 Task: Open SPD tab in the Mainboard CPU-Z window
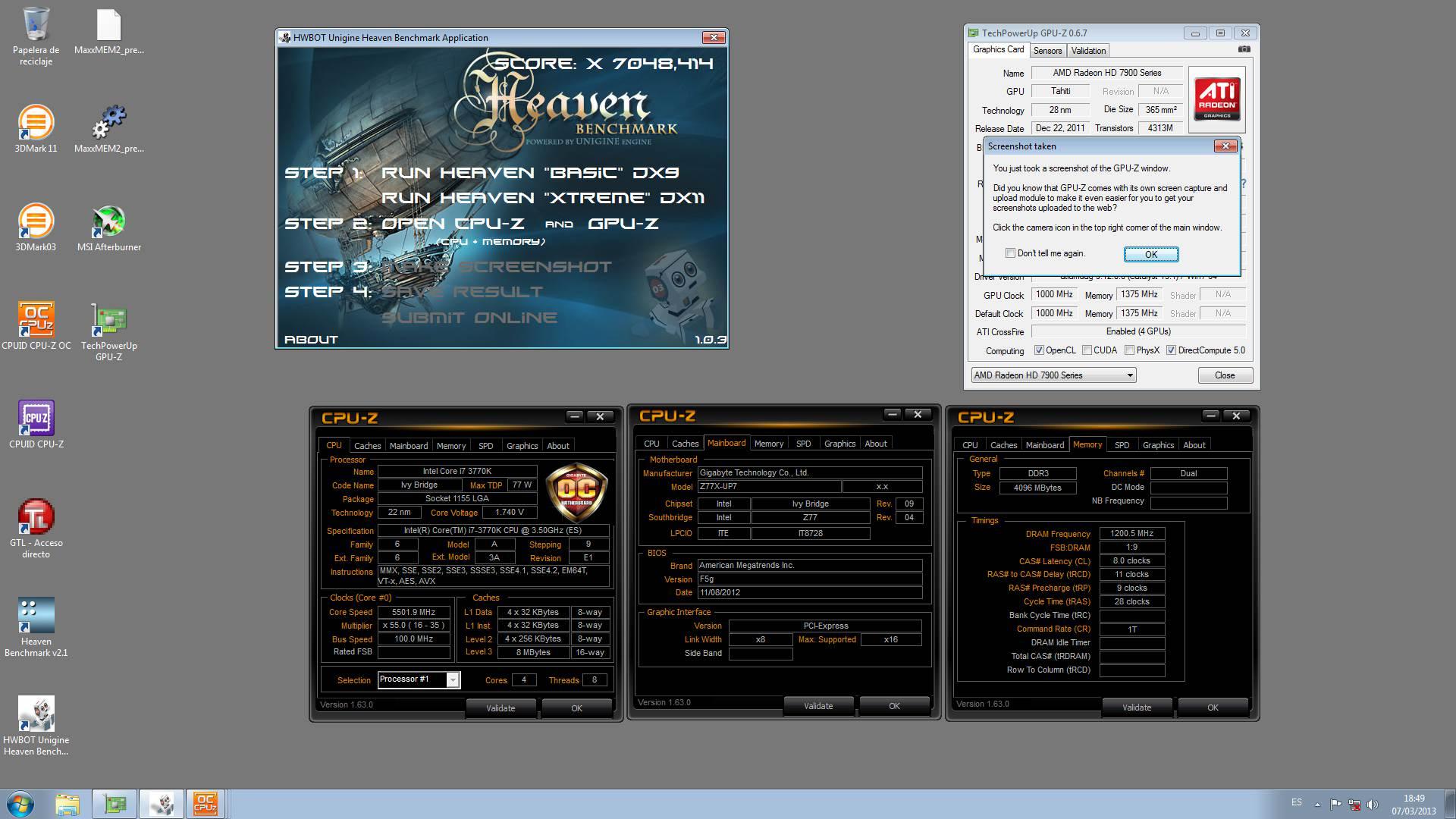tap(803, 444)
